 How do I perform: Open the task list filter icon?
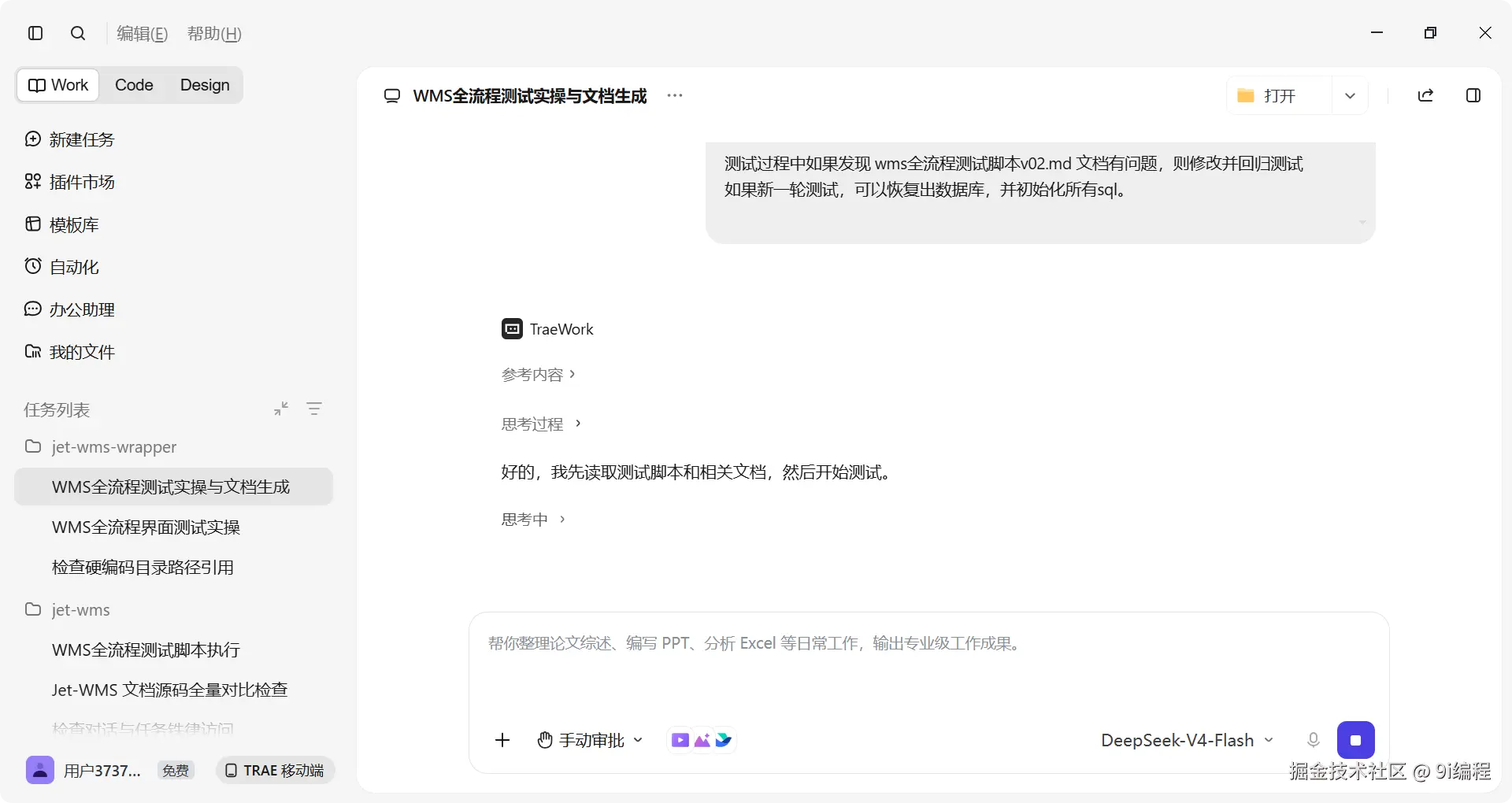(314, 409)
